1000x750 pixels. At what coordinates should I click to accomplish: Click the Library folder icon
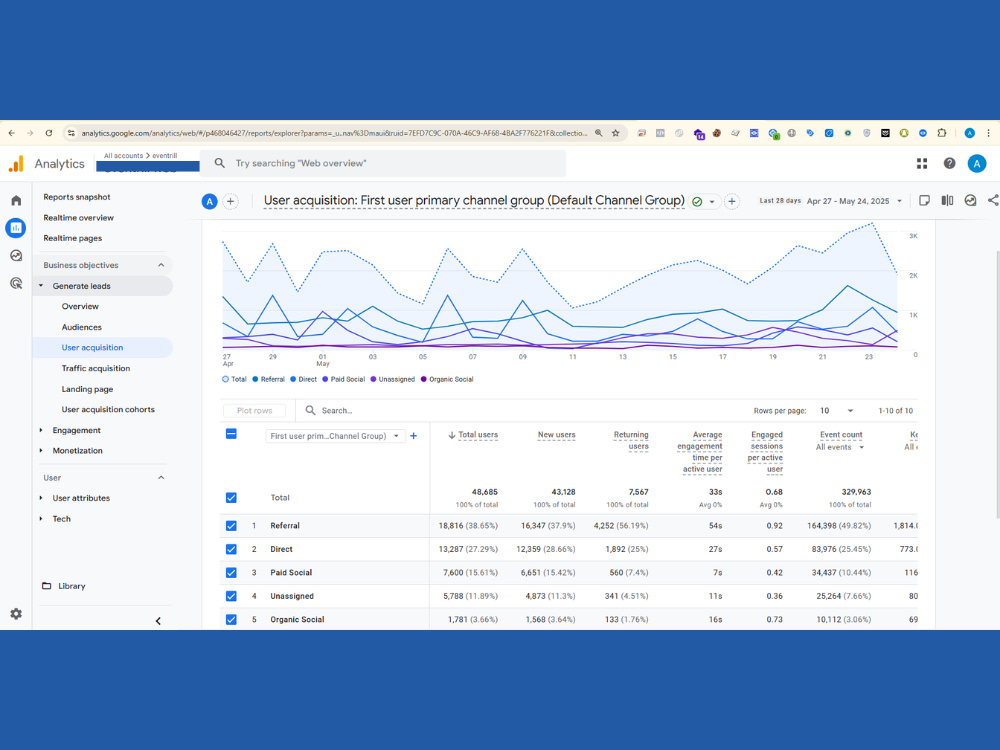(x=47, y=585)
